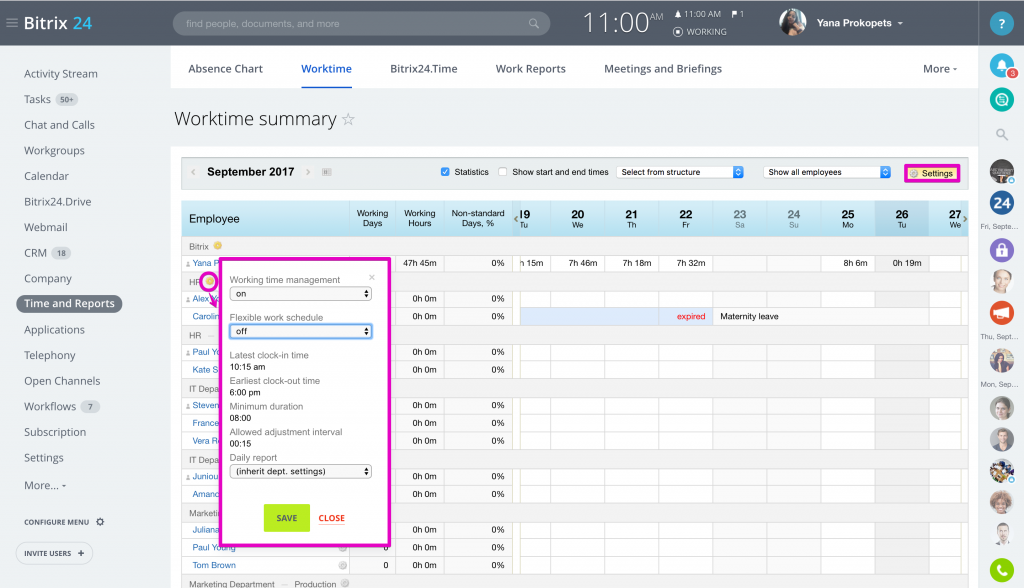Open Flexible work schedule dropdown
This screenshot has width=1024, height=588.
click(x=300, y=331)
